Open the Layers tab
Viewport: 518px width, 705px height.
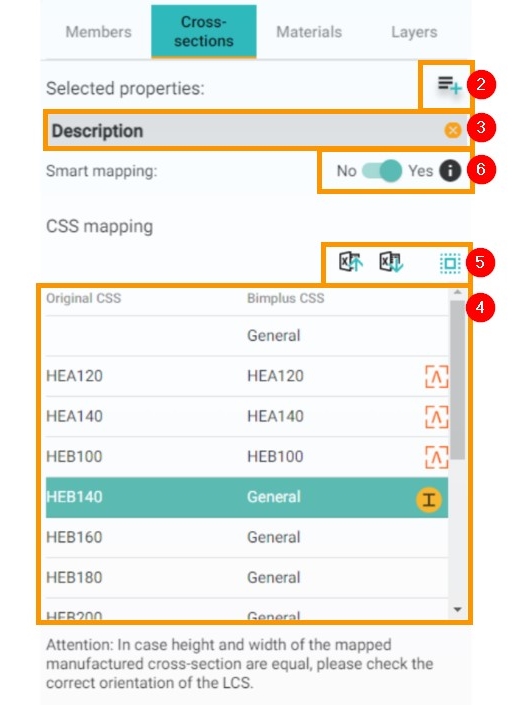pos(414,32)
